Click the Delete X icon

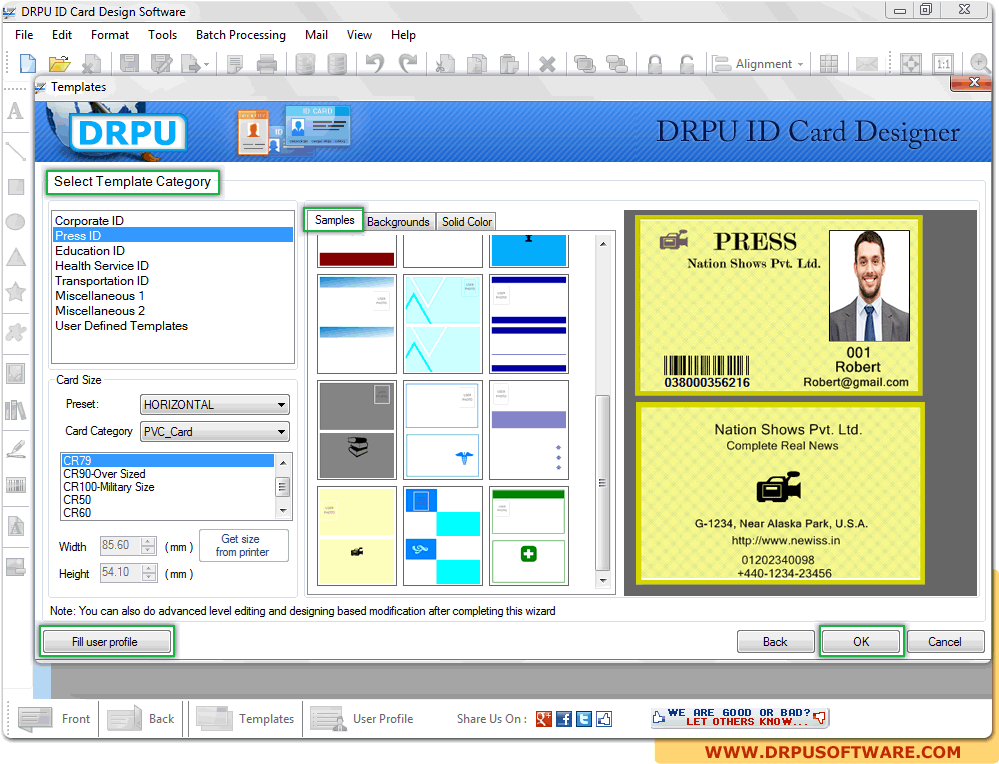click(547, 64)
